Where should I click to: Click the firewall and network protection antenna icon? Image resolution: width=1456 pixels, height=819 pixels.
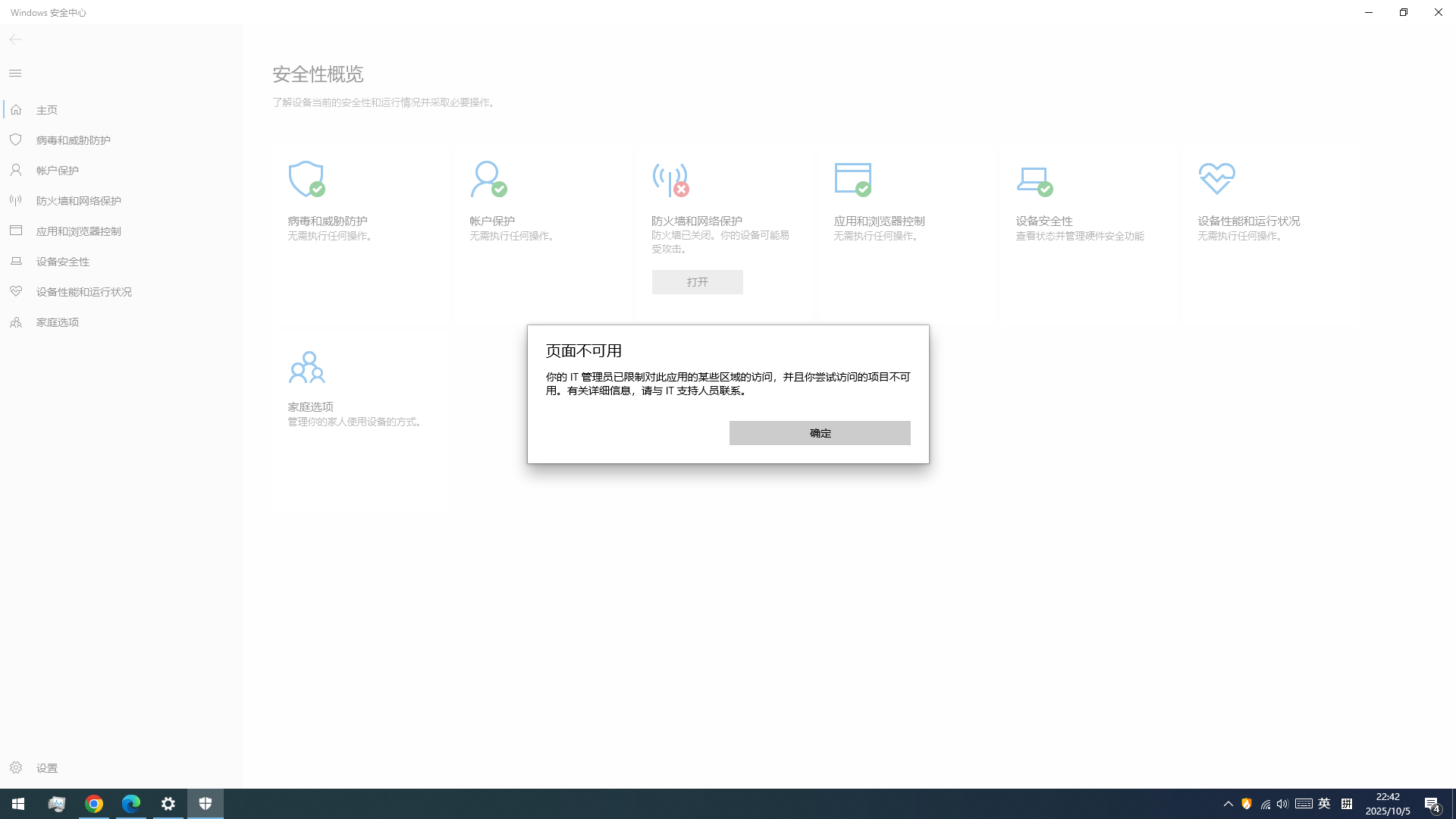(670, 179)
